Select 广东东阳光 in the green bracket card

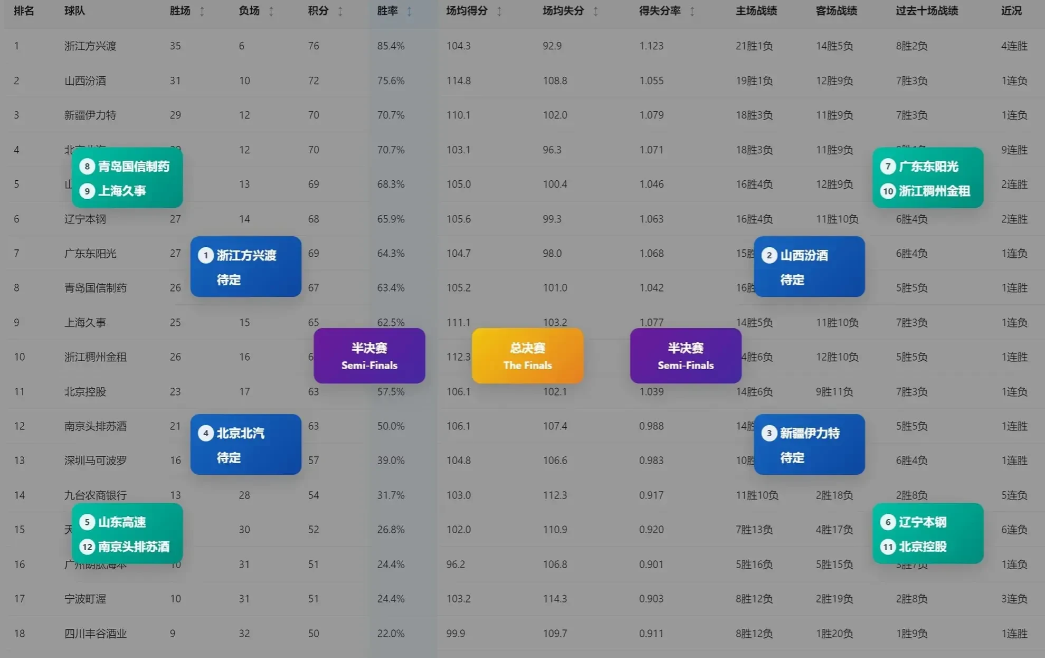[x=928, y=167]
